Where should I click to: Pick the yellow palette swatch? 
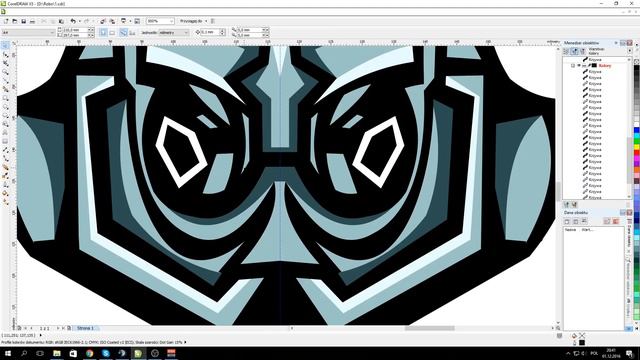coord(636,147)
